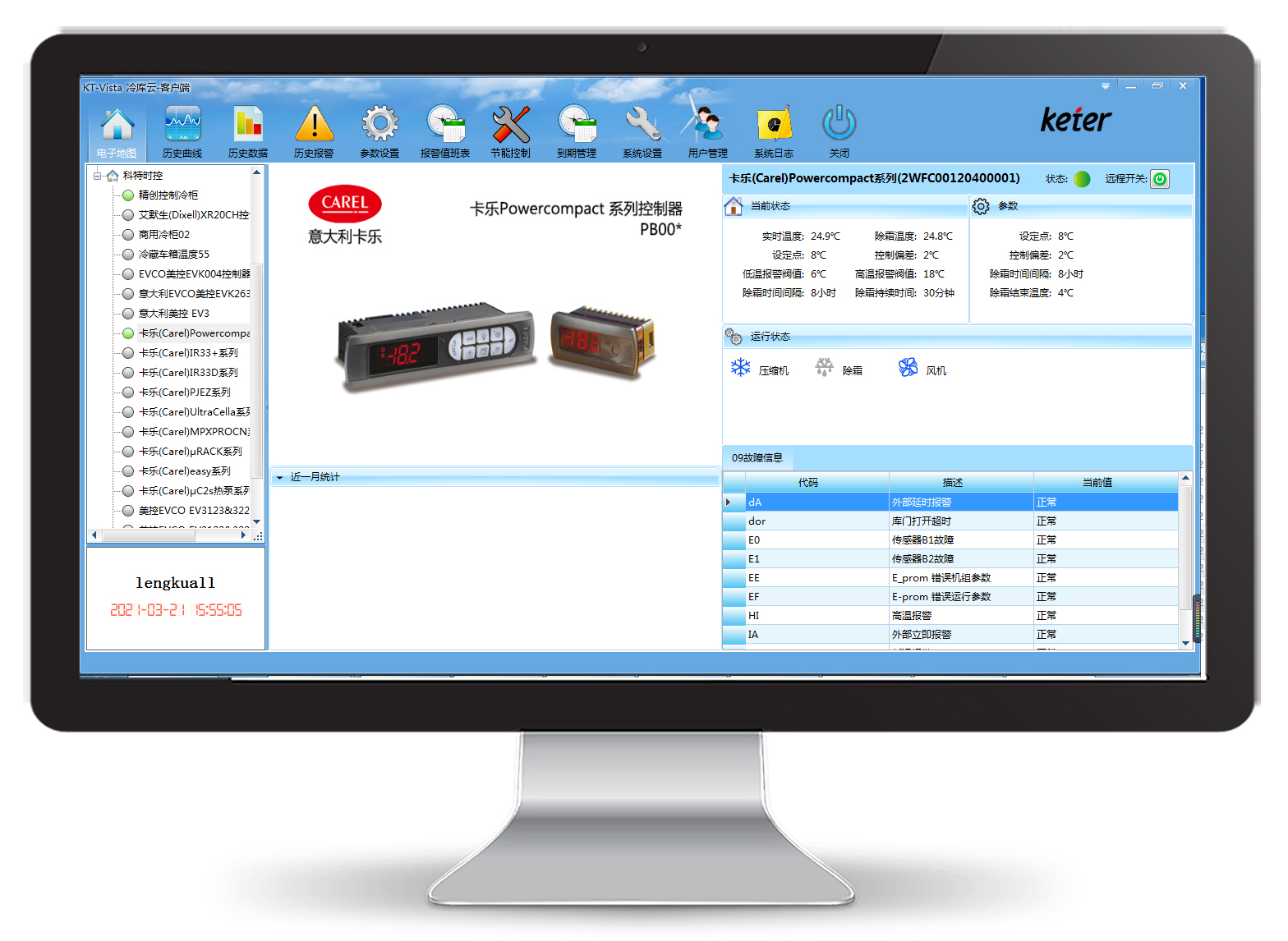1288x941 pixels.
Task: Open 到期管理 expiry management
Action: pos(577,131)
